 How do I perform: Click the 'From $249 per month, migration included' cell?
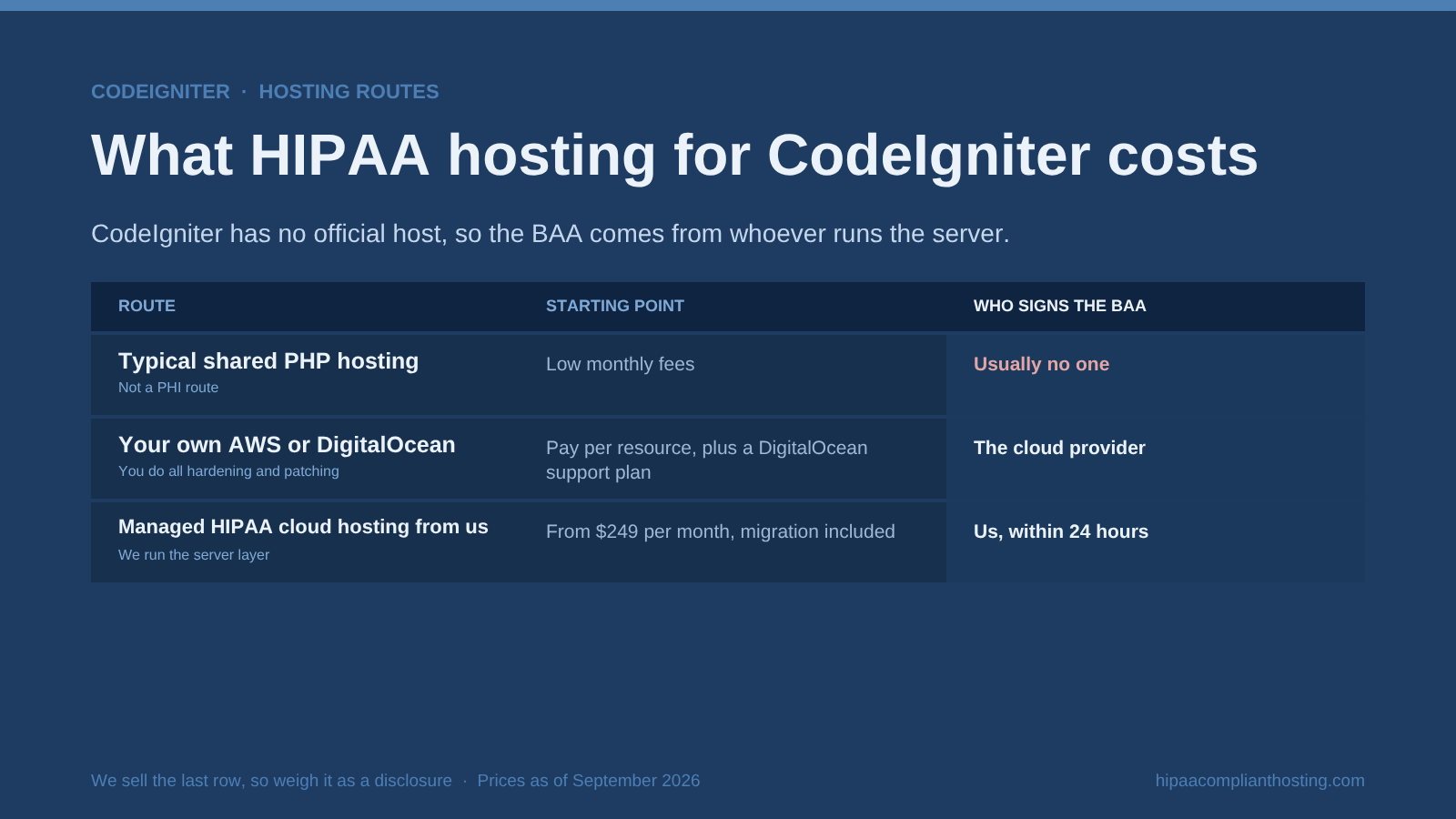click(721, 531)
